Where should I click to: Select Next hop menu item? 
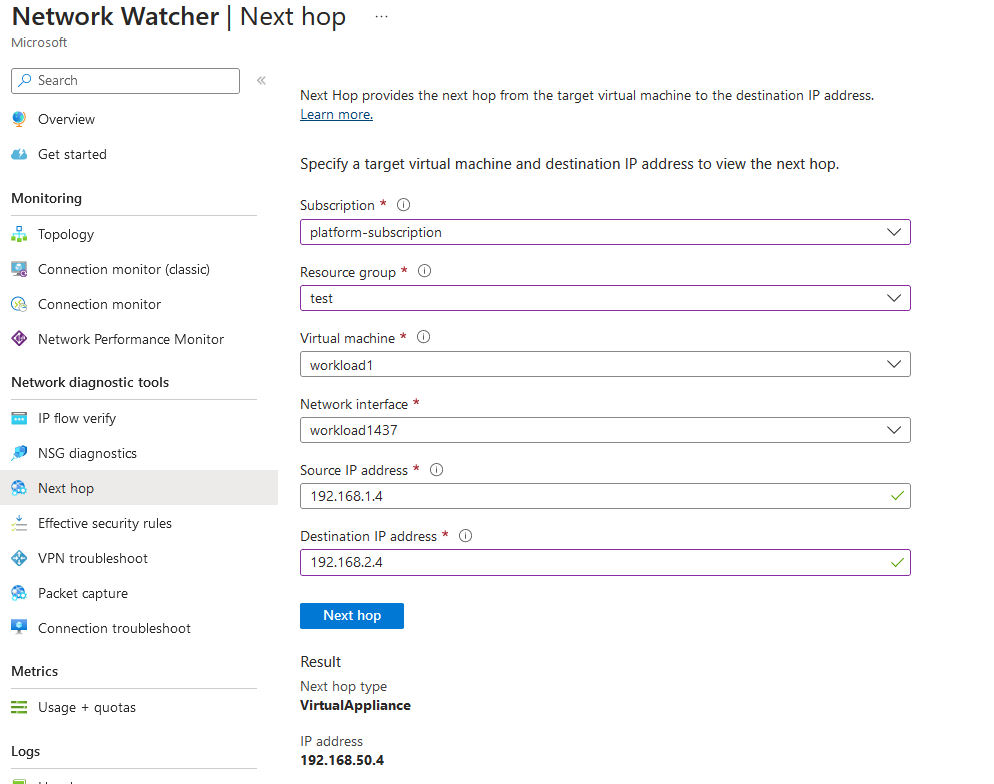(x=66, y=488)
